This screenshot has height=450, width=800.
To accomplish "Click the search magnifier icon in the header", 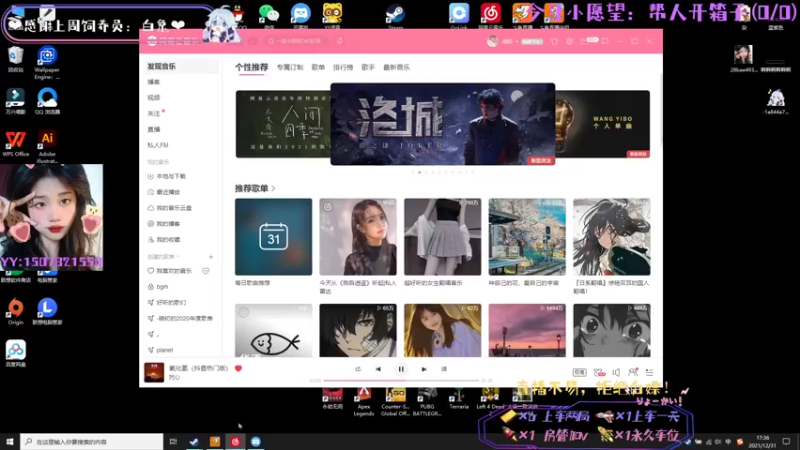I will [x=271, y=41].
